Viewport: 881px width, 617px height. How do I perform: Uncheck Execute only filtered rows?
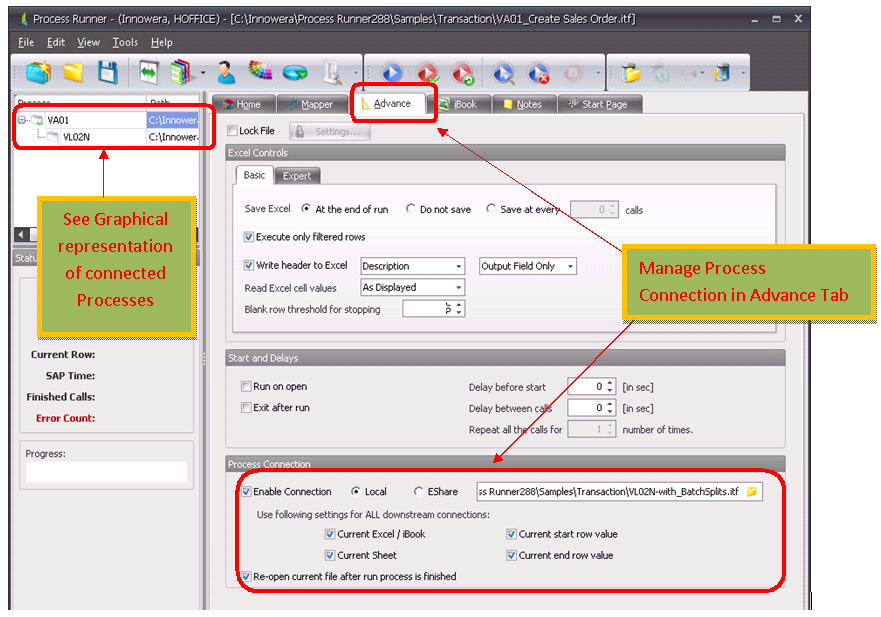click(x=250, y=237)
